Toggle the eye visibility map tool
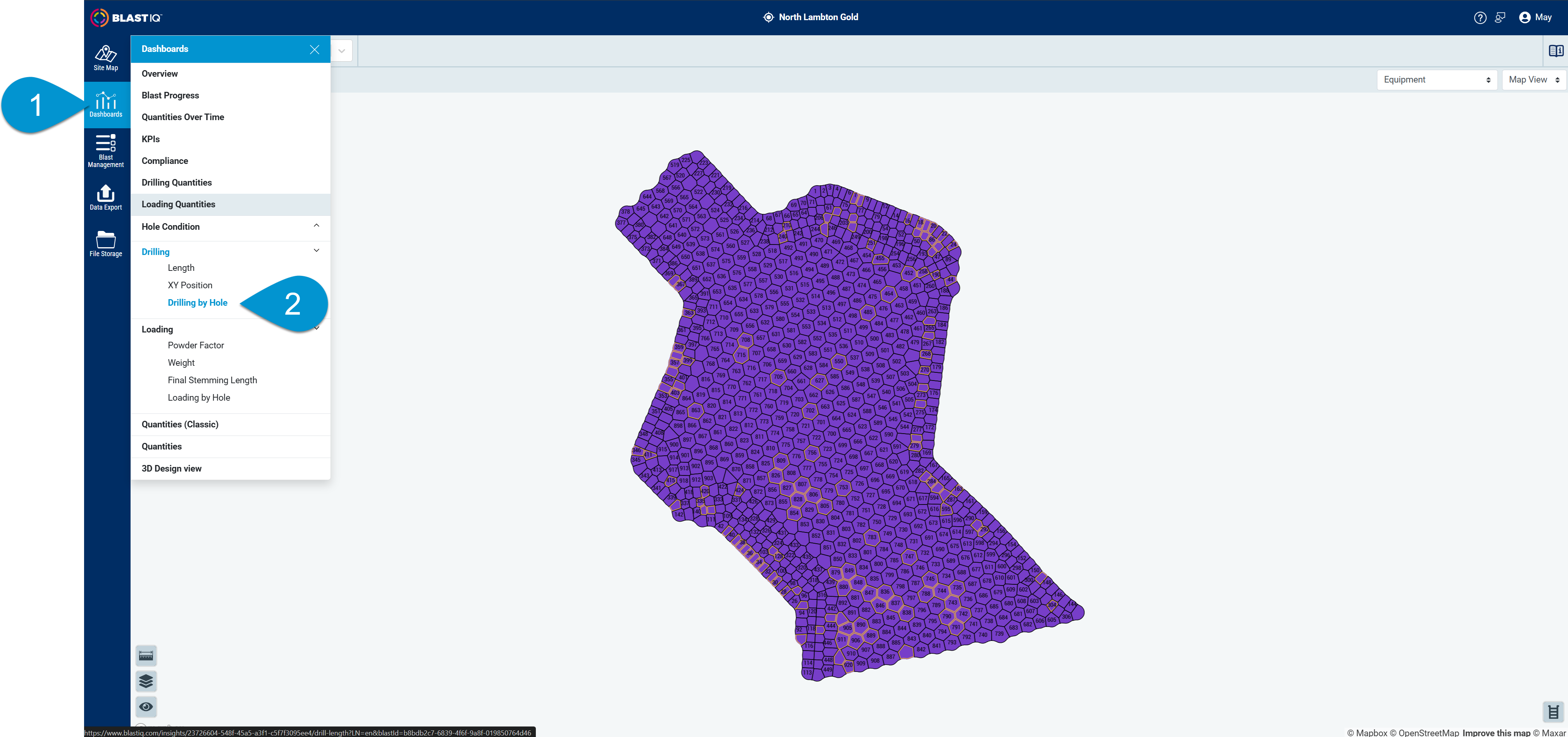This screenshot has width=1568, height=737. click(x=146, y=706)
